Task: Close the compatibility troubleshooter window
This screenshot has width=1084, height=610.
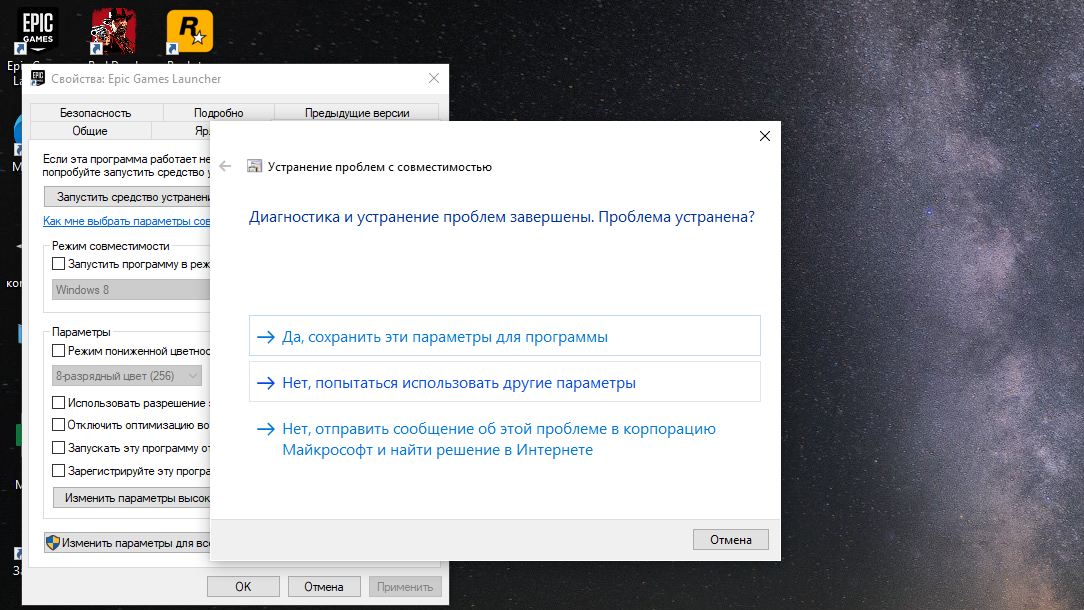Action: click(x=765, y=136)
